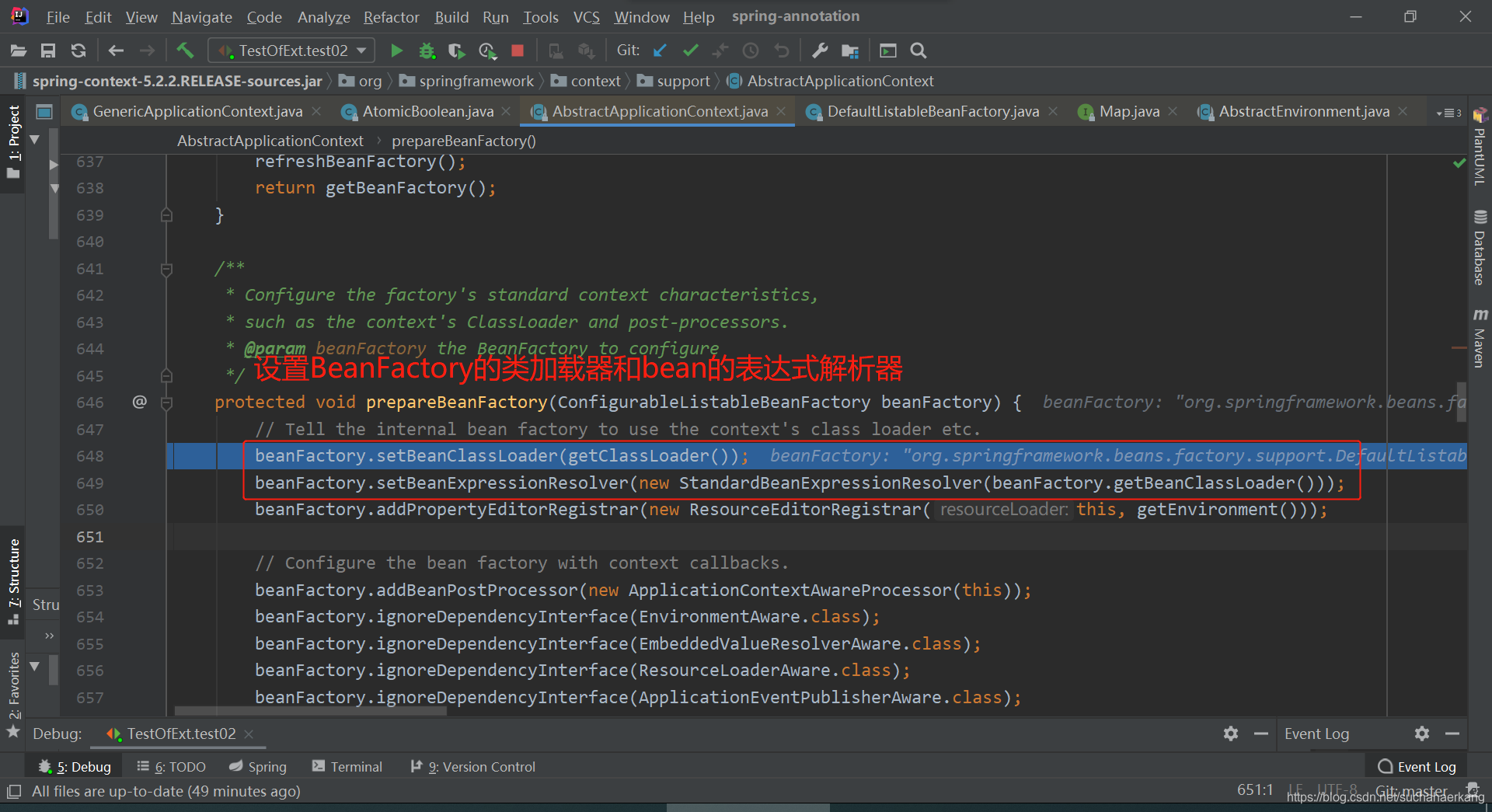Image resolution: width=1492 pixels, height=812 pixels.
Task: Open run configuration TestOfExt.test02 dropdown
Action: tap(291, 51)
